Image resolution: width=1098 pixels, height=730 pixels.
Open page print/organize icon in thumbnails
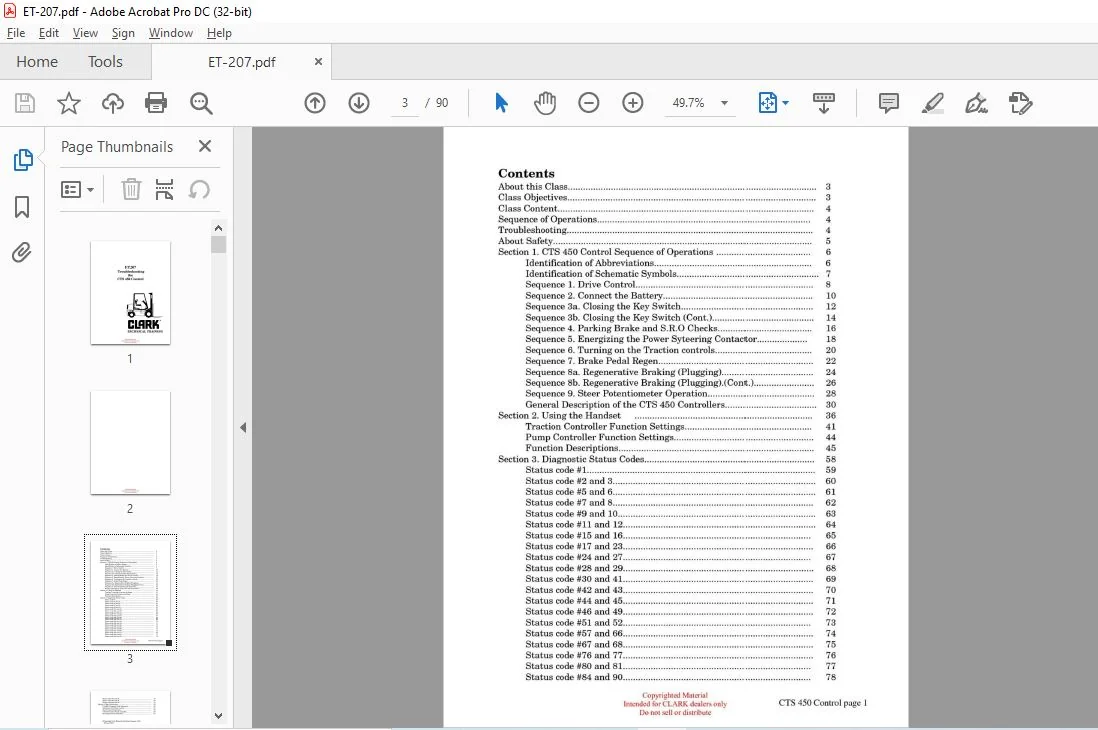pyautogui.click(x=164, y=189)
